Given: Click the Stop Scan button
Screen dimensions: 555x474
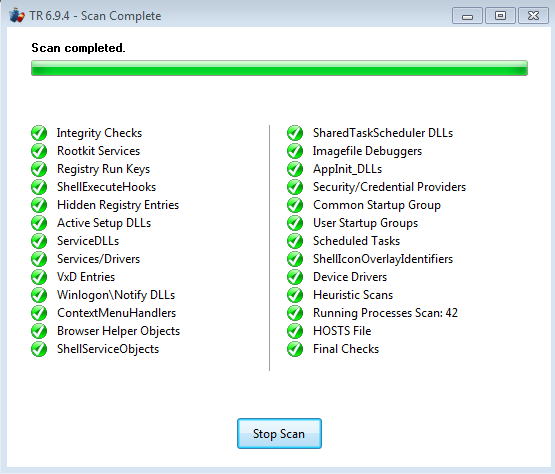Looking at the screenshot, I should click(x=279, y=433).
